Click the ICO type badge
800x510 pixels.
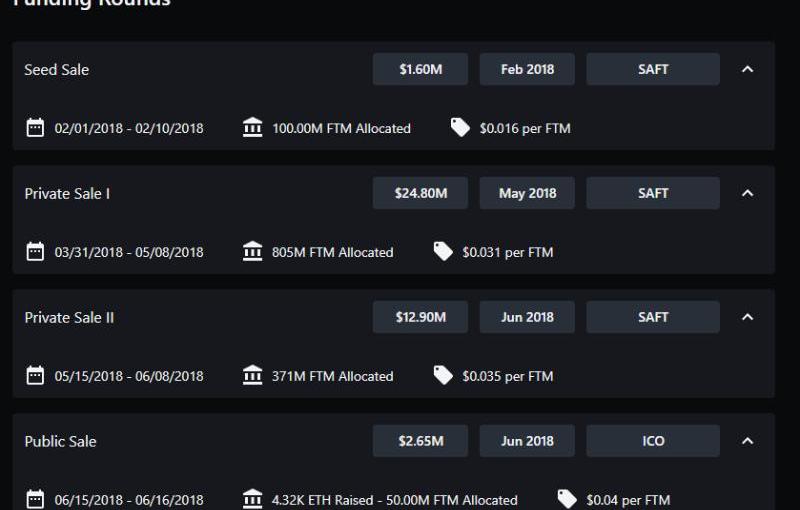(x=653, y=441)
